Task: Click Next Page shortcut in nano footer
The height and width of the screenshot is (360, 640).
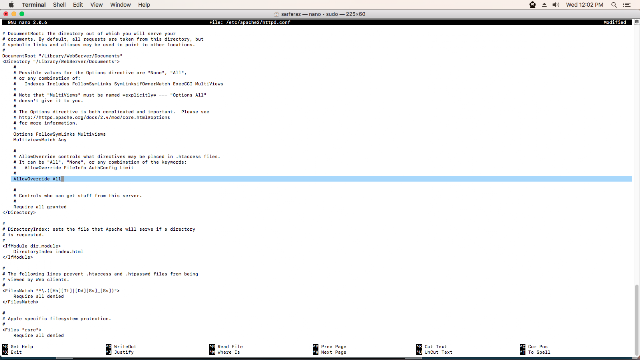Action: [330, 352]
